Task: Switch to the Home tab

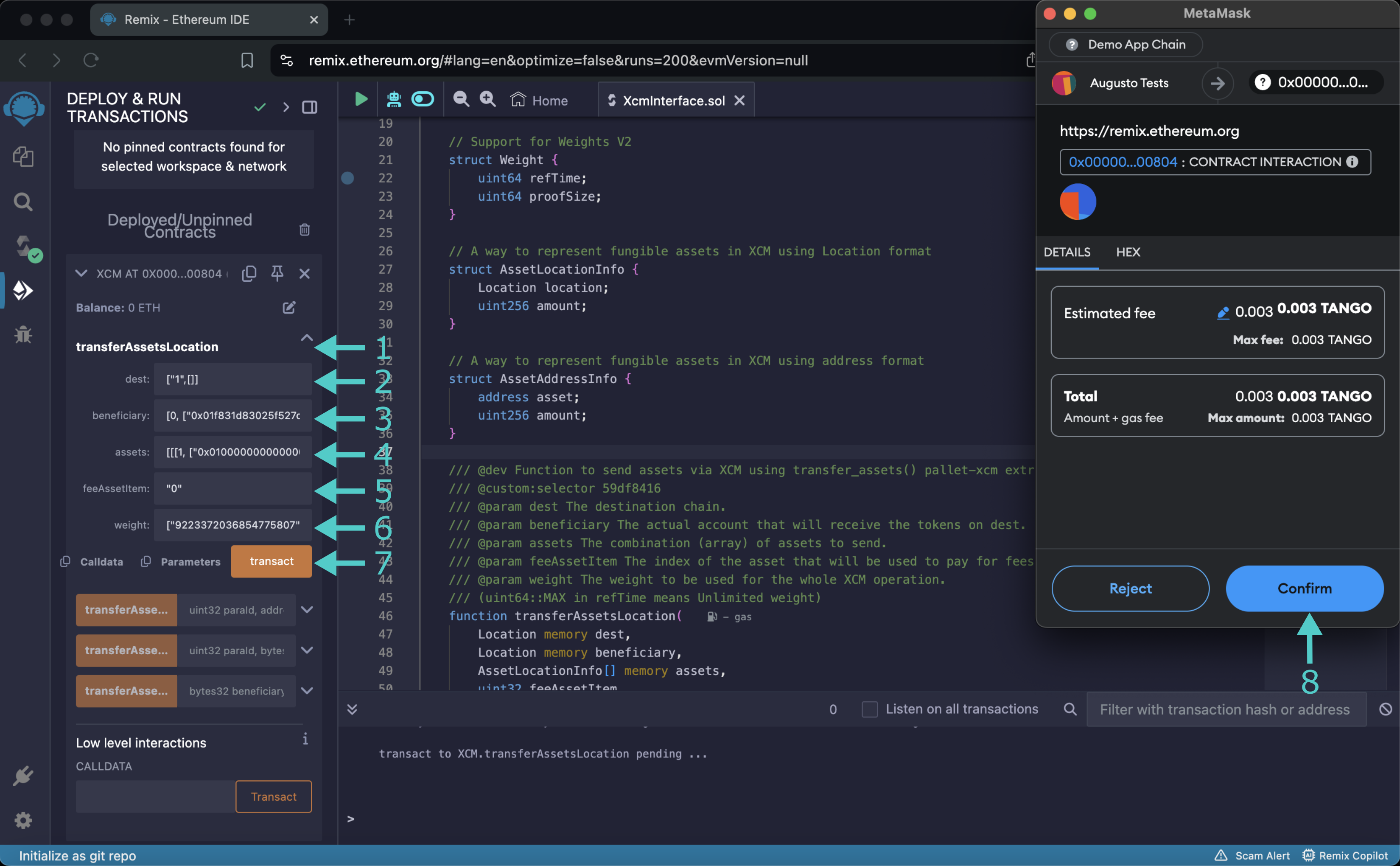Action: pos(539,100)
